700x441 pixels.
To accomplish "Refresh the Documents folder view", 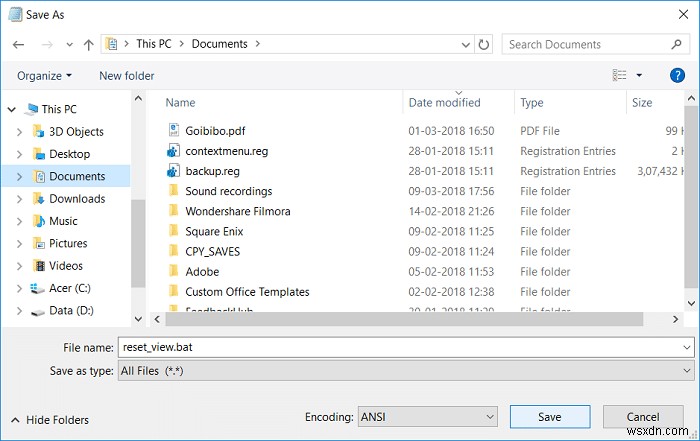I will pos(485,44).
